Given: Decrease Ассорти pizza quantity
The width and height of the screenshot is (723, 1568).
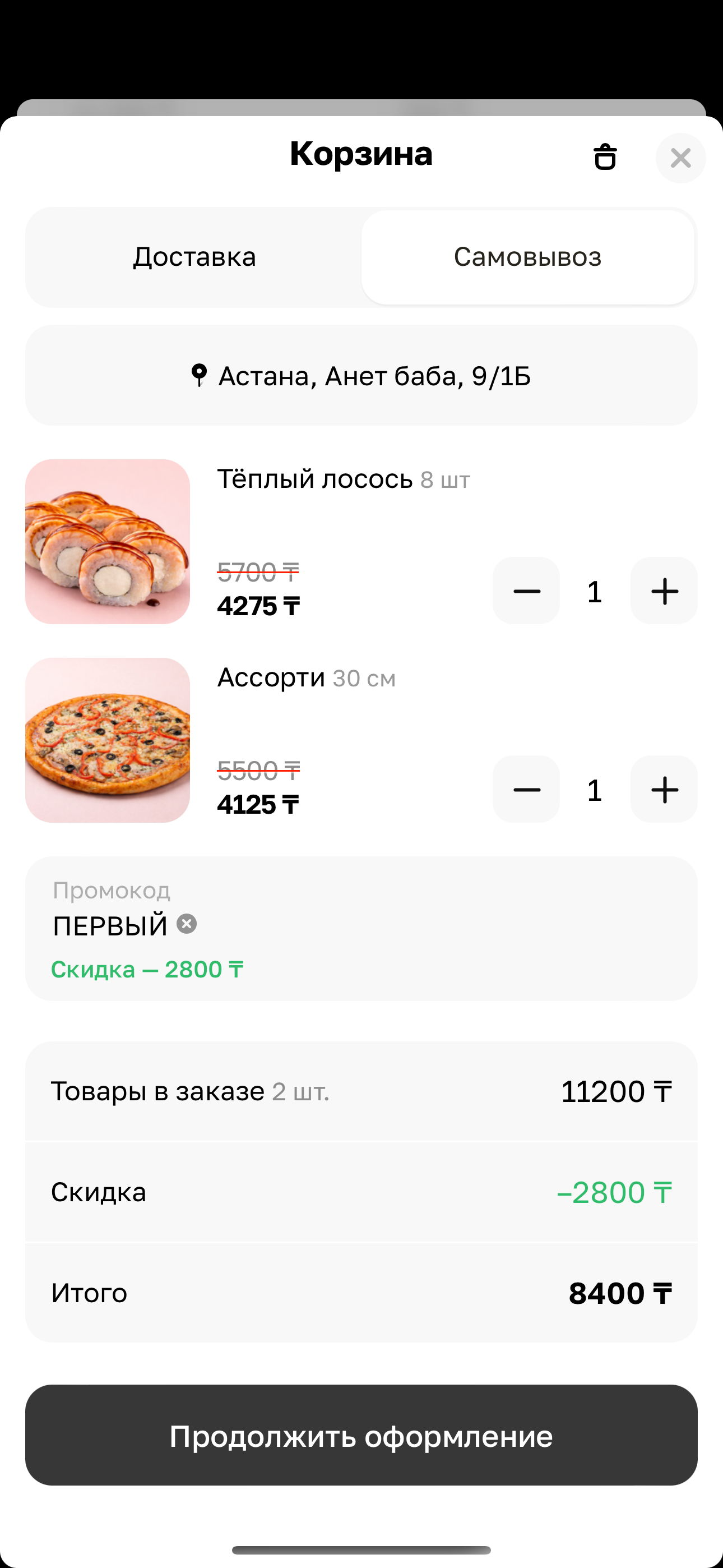Looking at the screenshot, I should [526, 790].
